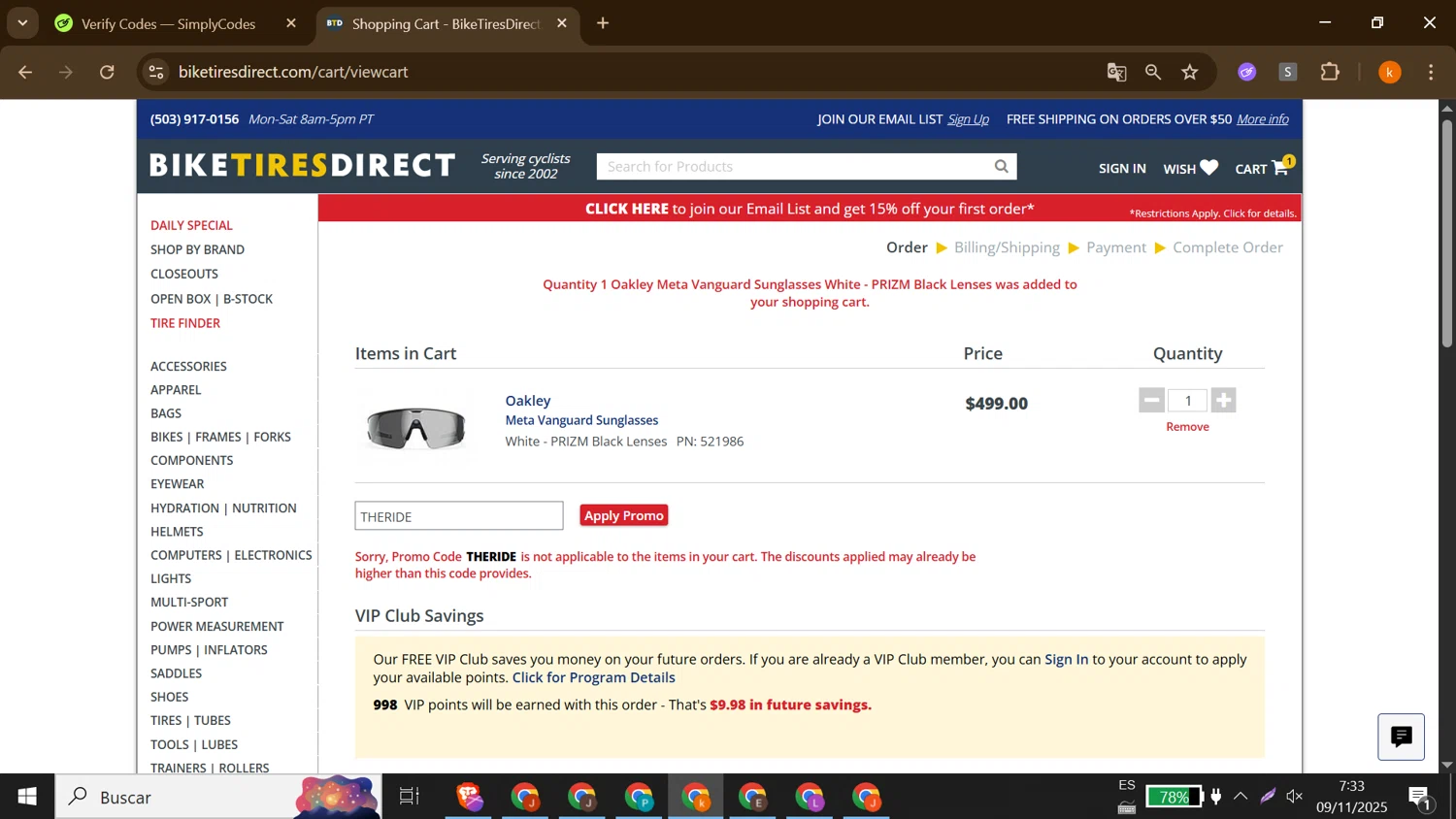Open SADDLES category
The height and width of the screenshot is (819, 1456).
(x=177, y=673)
